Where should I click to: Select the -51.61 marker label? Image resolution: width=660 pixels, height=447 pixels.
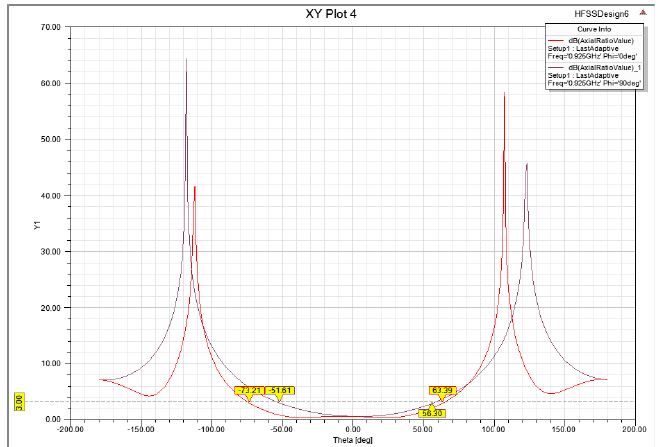pos(280,390)
